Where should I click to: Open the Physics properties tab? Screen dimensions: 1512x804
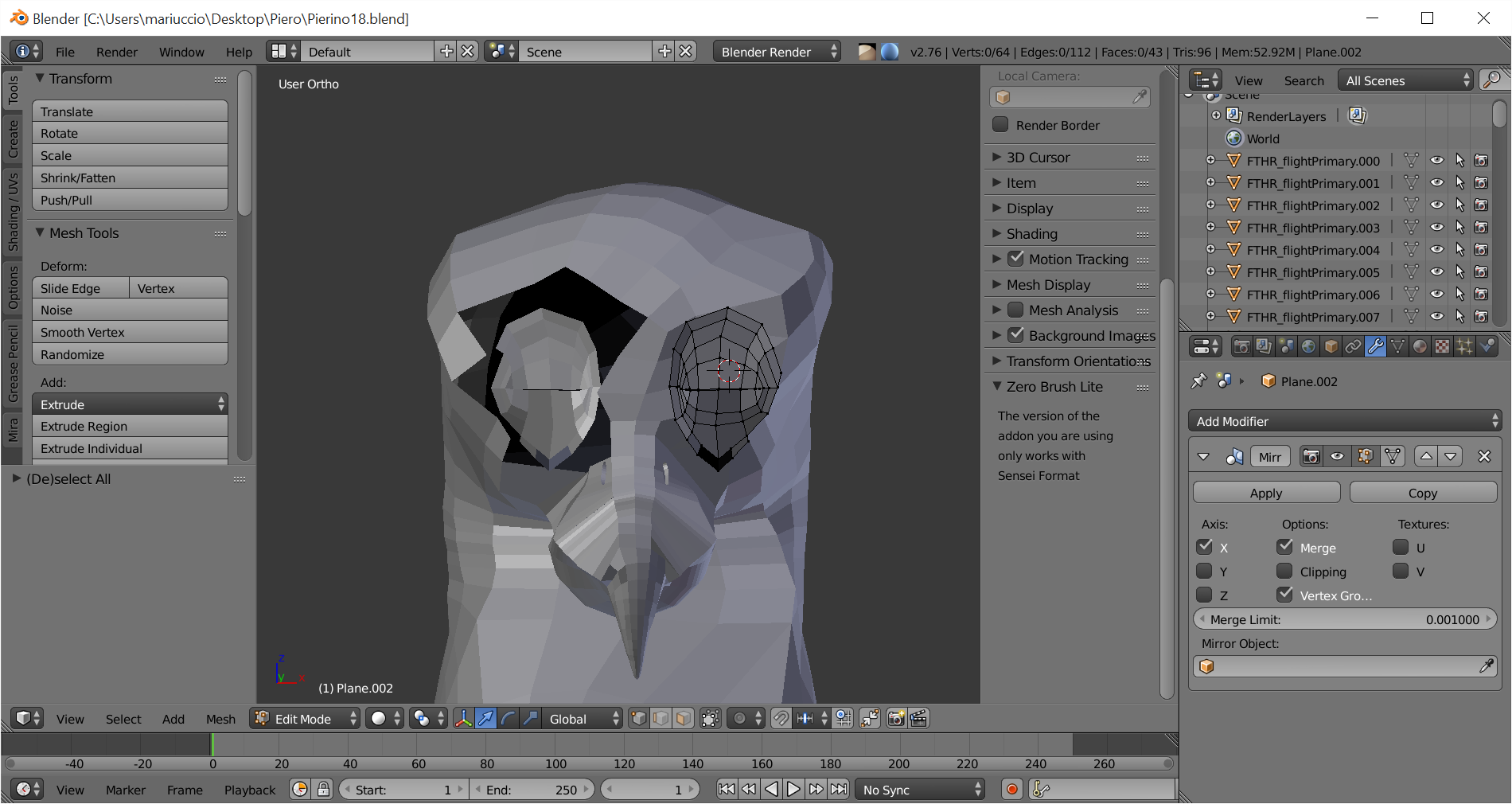[1487, 346]
